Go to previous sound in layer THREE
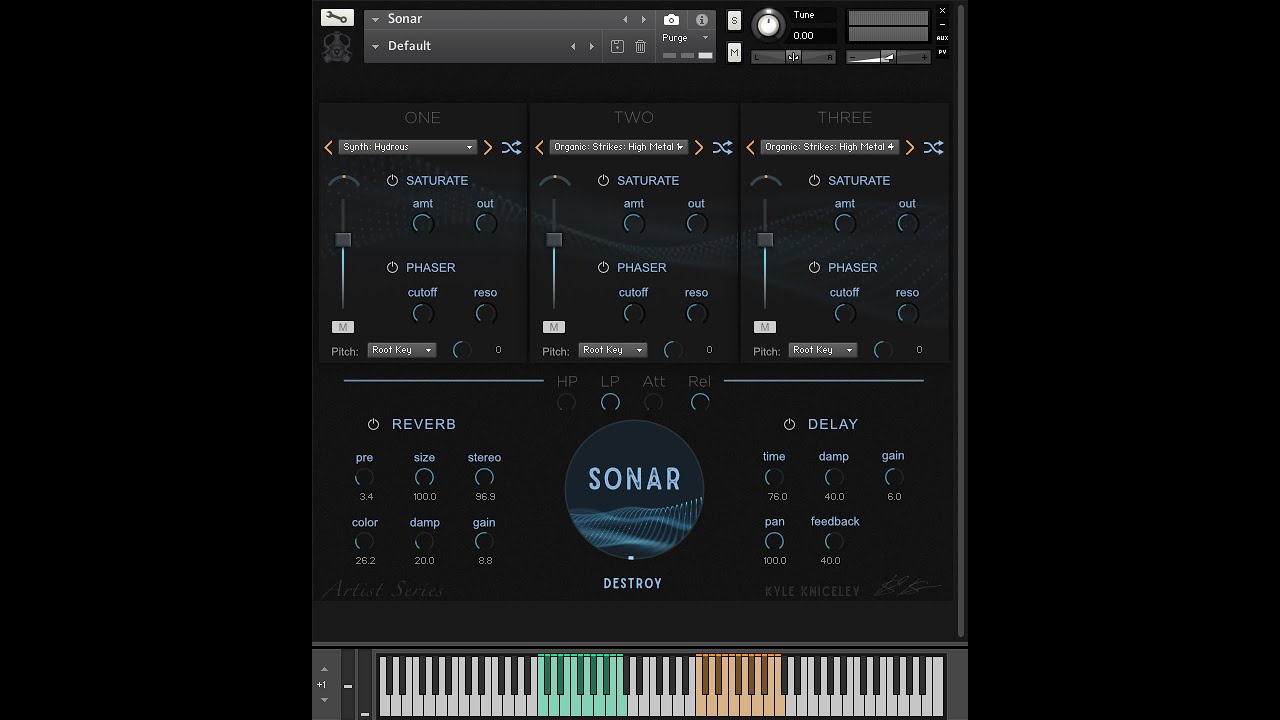The image size is (1280, 720). click(750, 147)
